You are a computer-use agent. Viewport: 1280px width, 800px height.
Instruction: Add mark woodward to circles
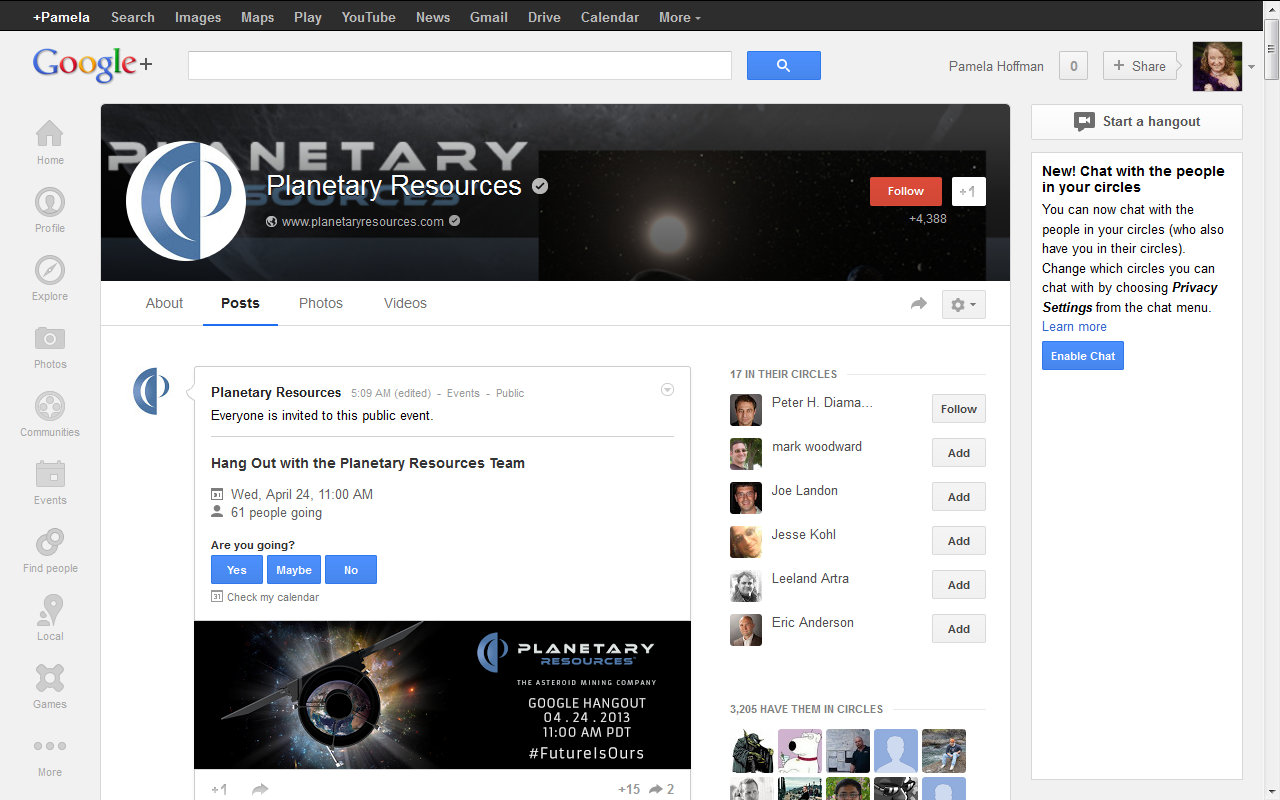[x=959, y=453]
